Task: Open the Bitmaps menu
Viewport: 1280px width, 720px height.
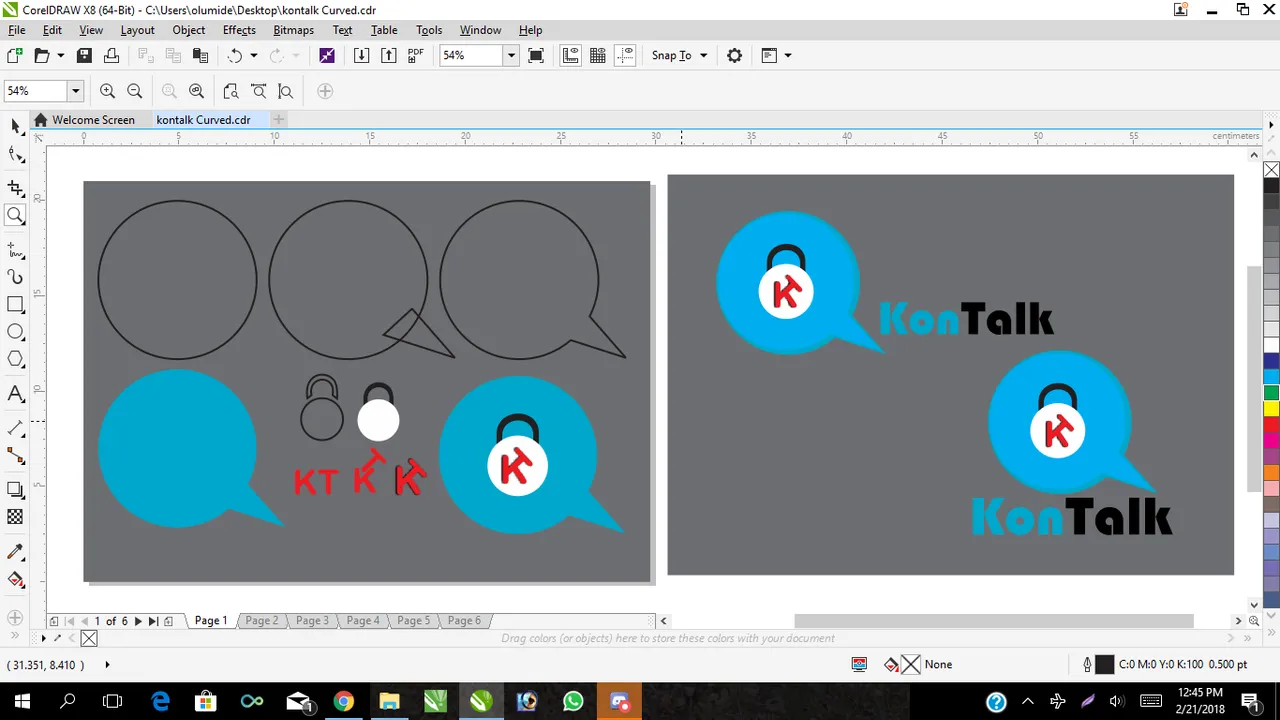Action: [x=293, y=30]
